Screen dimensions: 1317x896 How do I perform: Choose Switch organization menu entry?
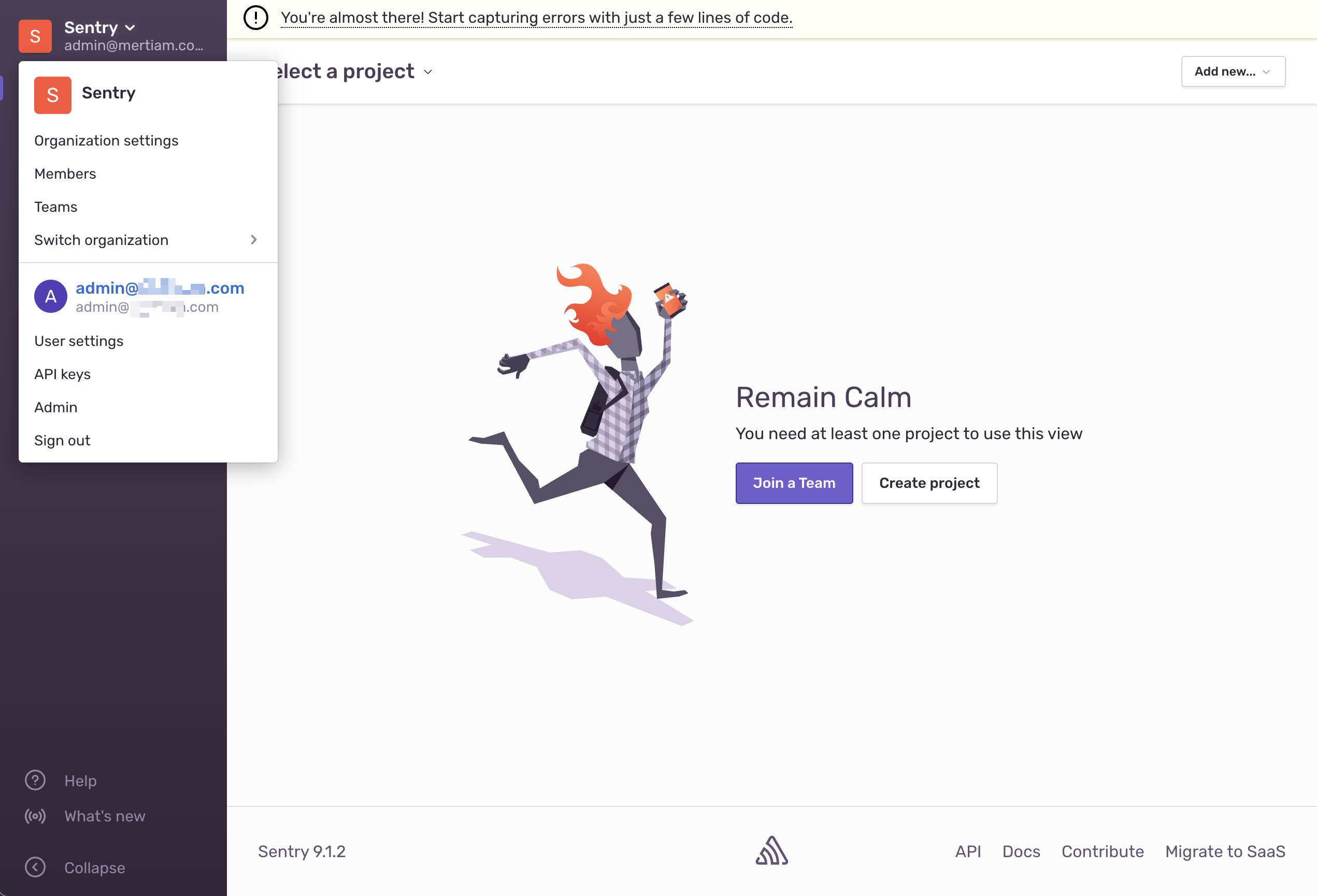(x=148, y=240)
